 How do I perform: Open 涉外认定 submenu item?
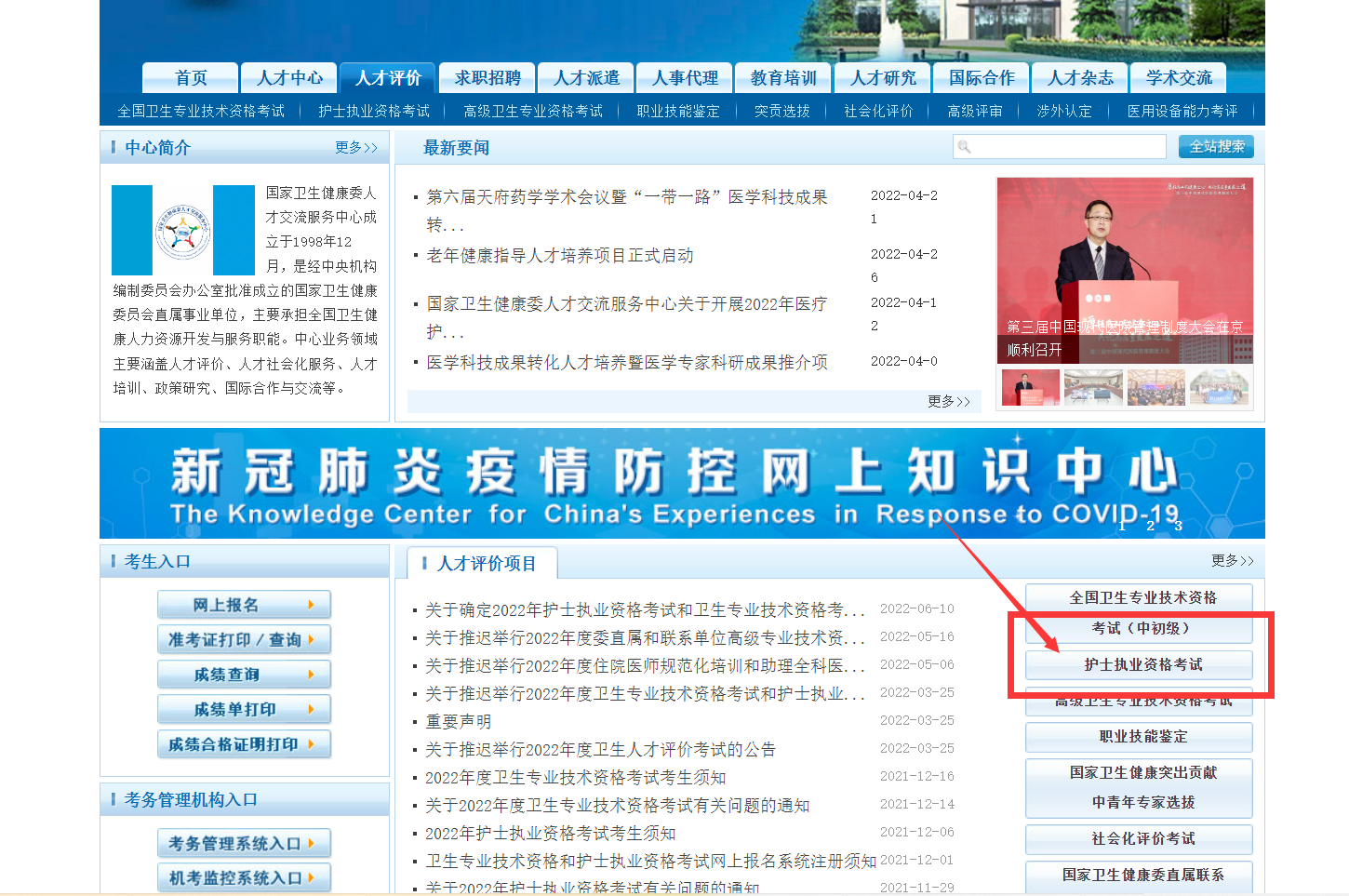tap(1064, 111)
